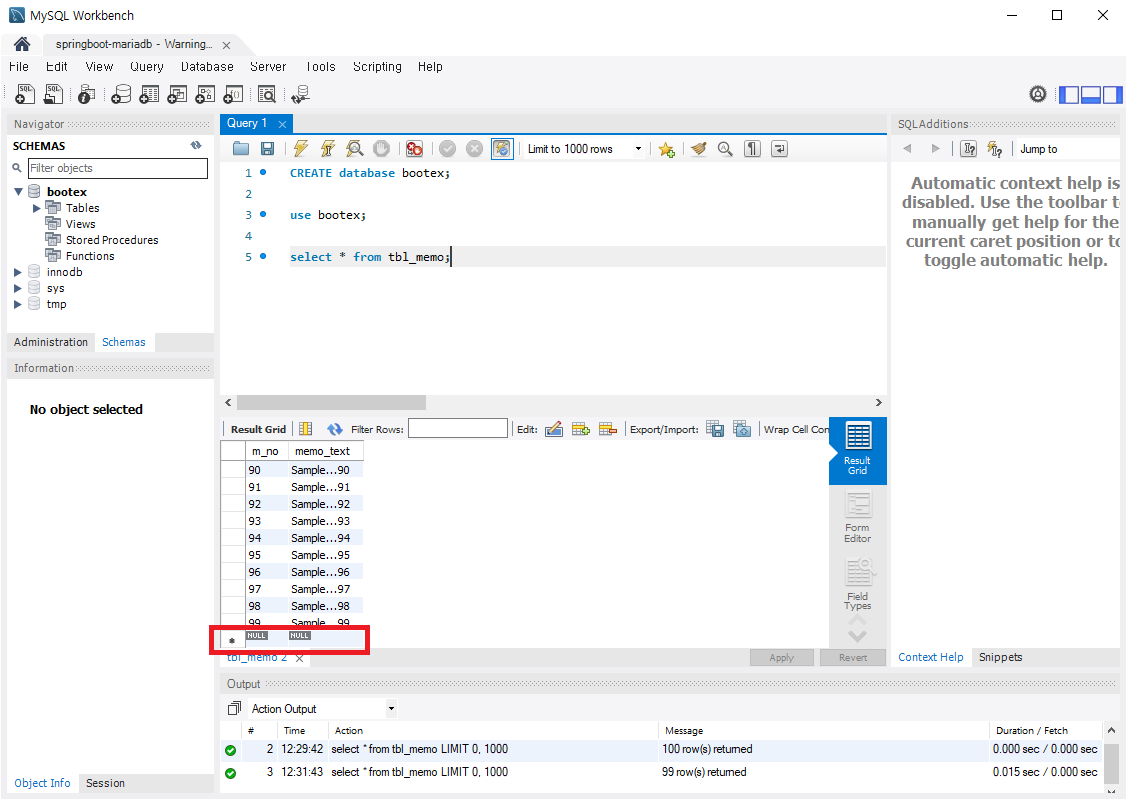Create new schema toolbar icon
This screenshot has height=800, width=1127.
pyautogui.click(x=121, y=93)
